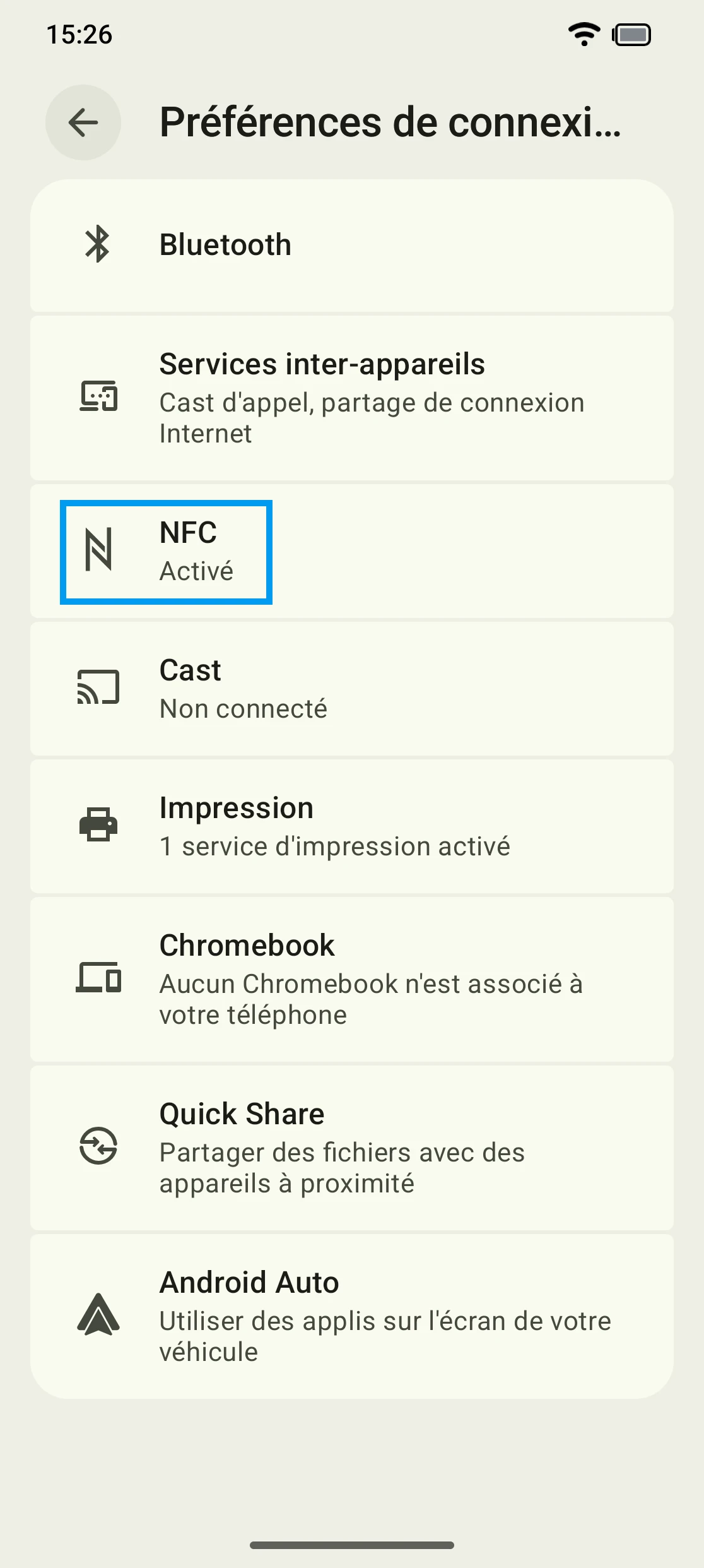
Task: Tap the printer icon for Impression
Action: pos(98,824)
